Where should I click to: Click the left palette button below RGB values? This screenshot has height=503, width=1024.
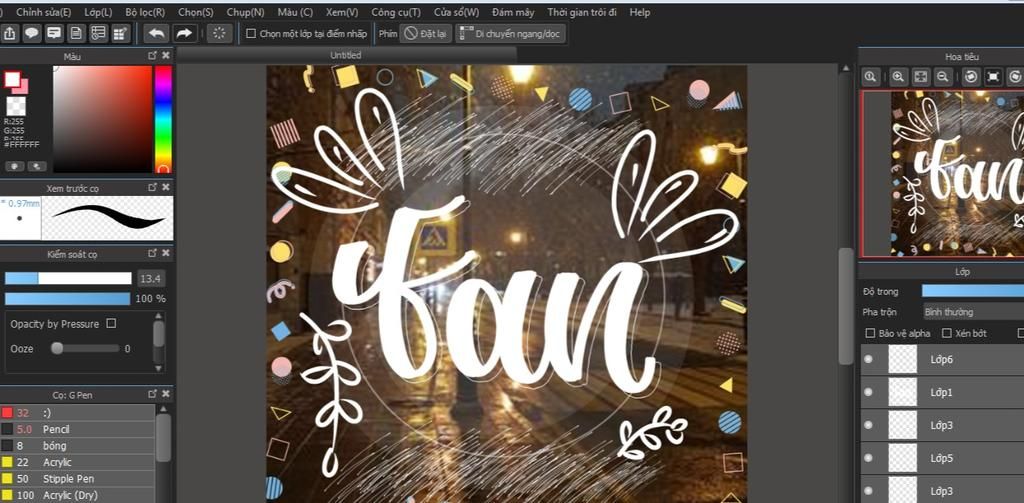click(14, 166)
